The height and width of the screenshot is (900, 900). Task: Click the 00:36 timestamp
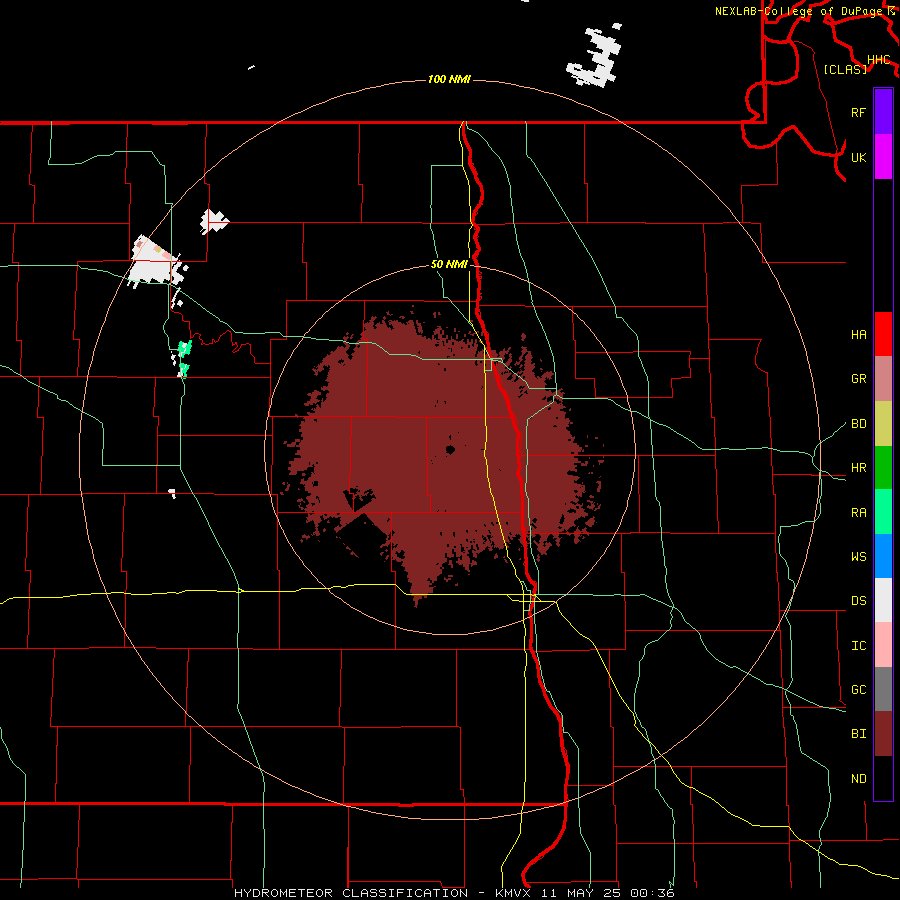(x=652, y=893)
